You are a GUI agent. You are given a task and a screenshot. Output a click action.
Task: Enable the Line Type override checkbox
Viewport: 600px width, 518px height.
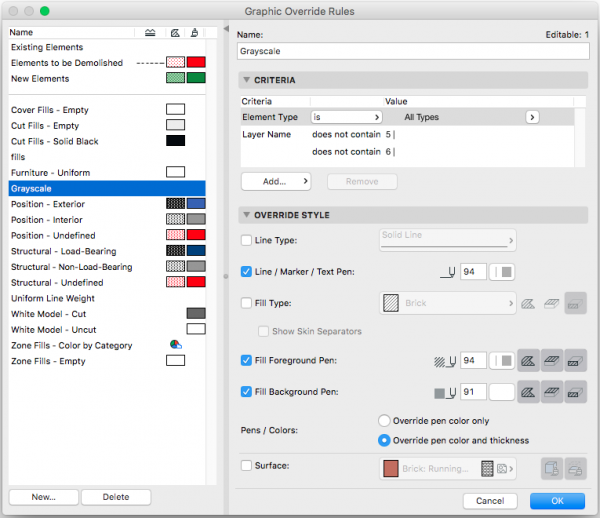pyautogui.click(x=247, y=240)
